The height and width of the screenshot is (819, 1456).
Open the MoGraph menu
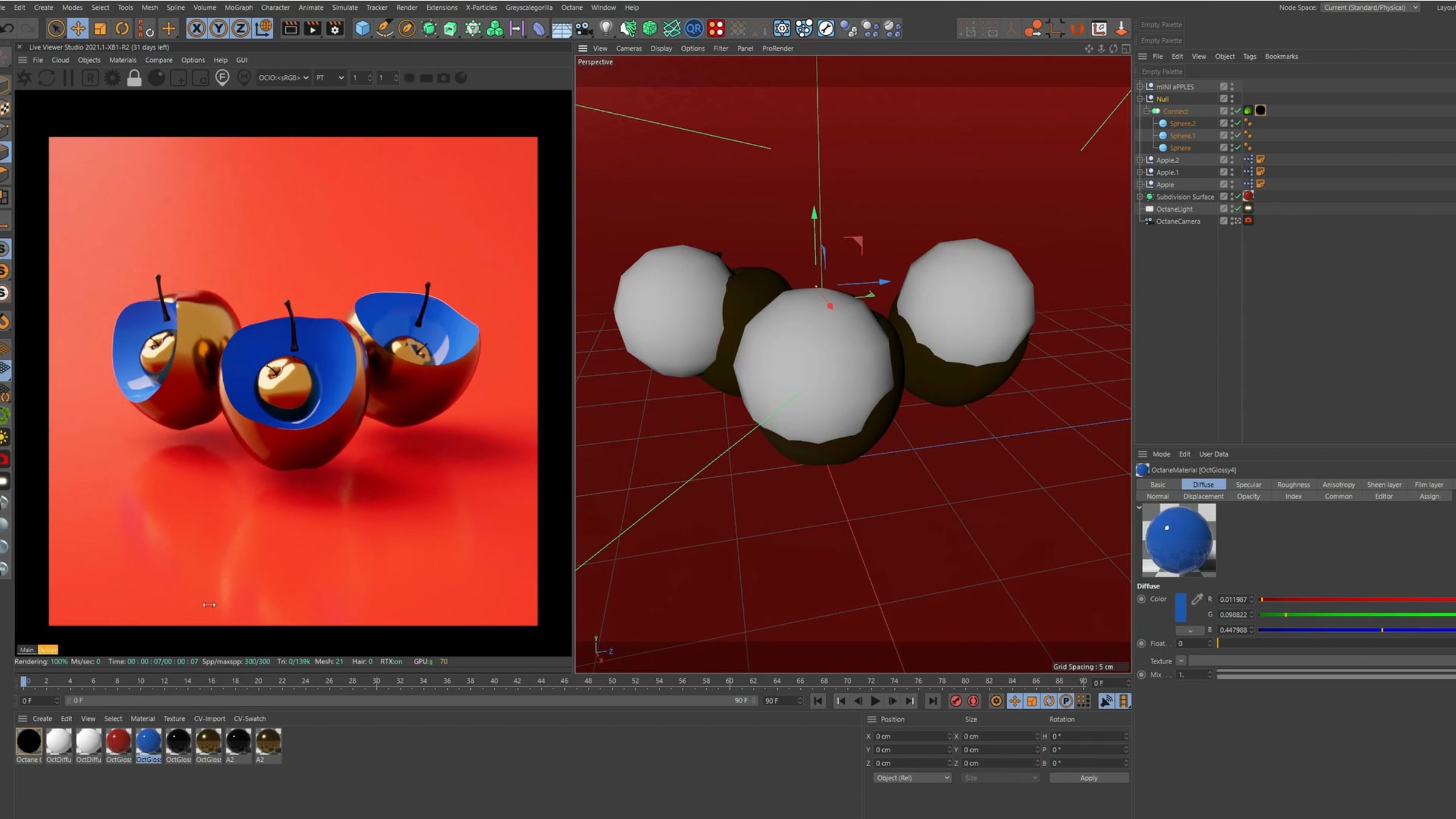(238, 7)
